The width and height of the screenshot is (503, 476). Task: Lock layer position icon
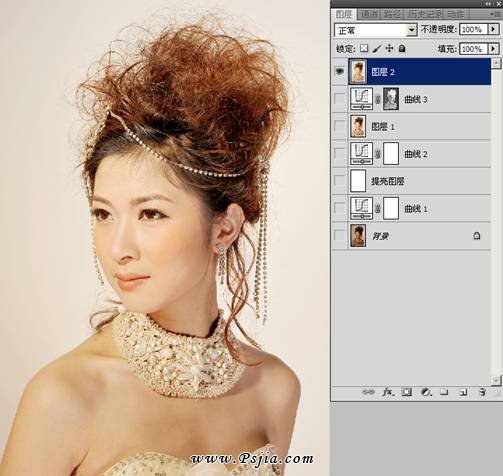coord(389,49)
